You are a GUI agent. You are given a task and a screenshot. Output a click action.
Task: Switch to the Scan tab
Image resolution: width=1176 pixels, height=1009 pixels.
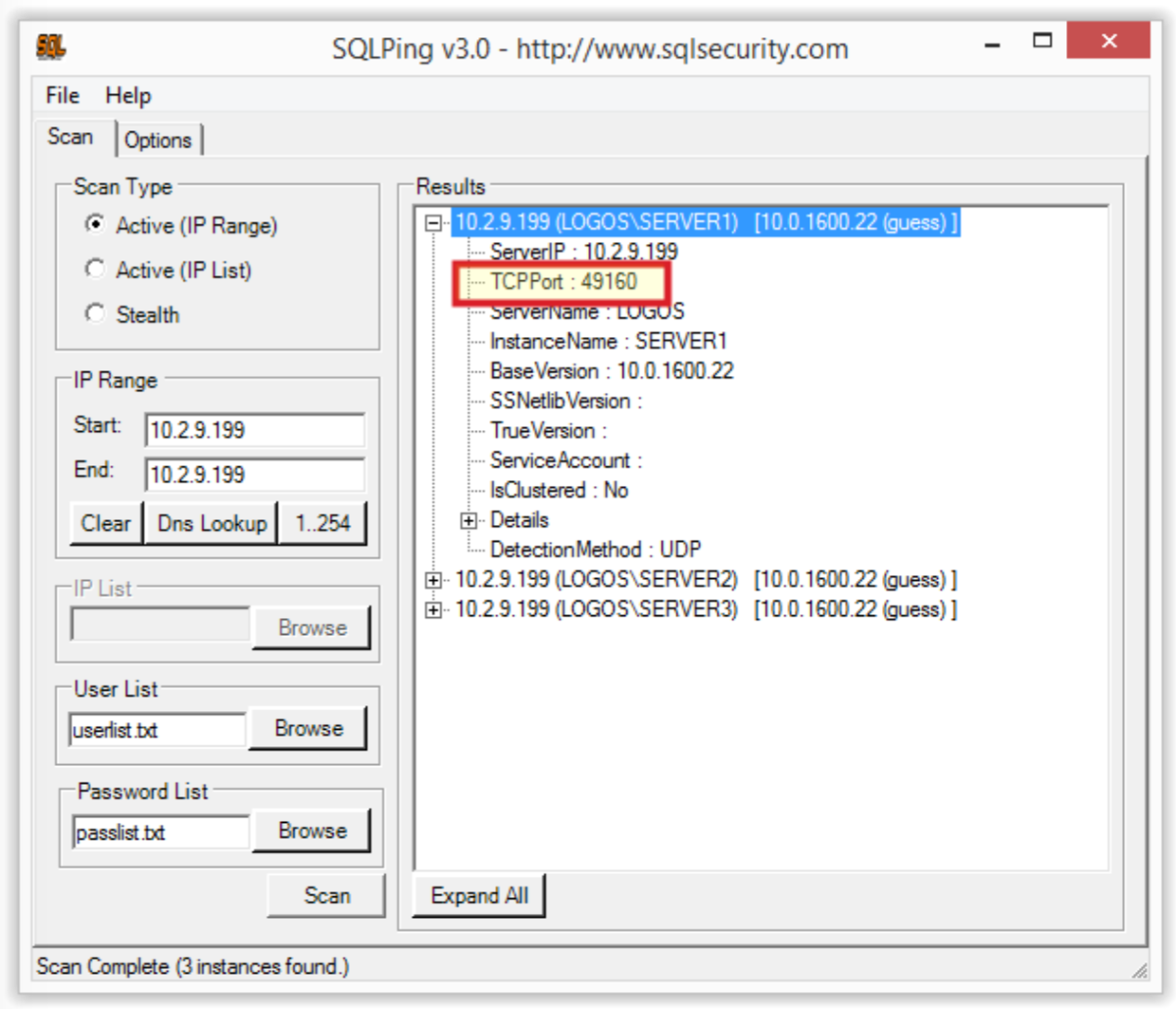tap(71, 137)
